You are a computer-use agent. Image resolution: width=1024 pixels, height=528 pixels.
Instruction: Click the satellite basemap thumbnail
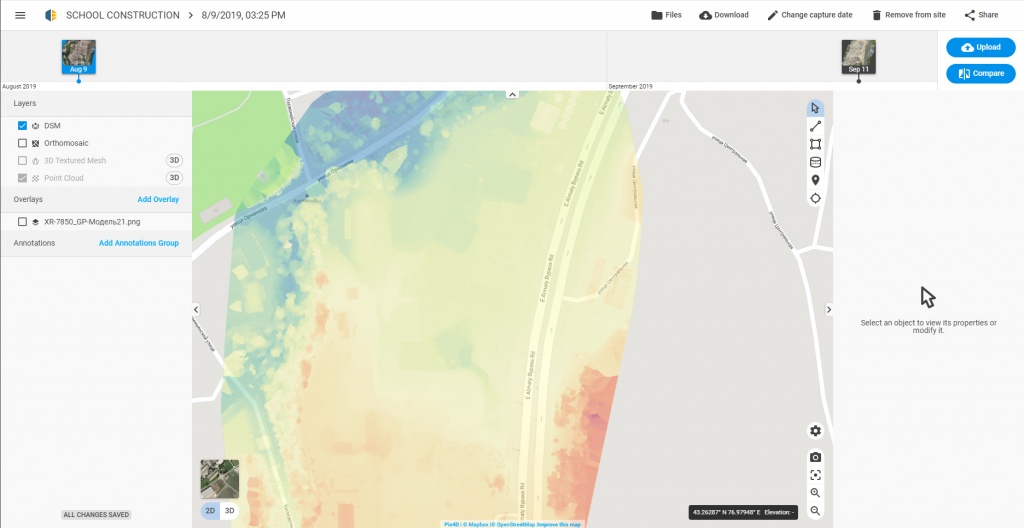[219, 479]
